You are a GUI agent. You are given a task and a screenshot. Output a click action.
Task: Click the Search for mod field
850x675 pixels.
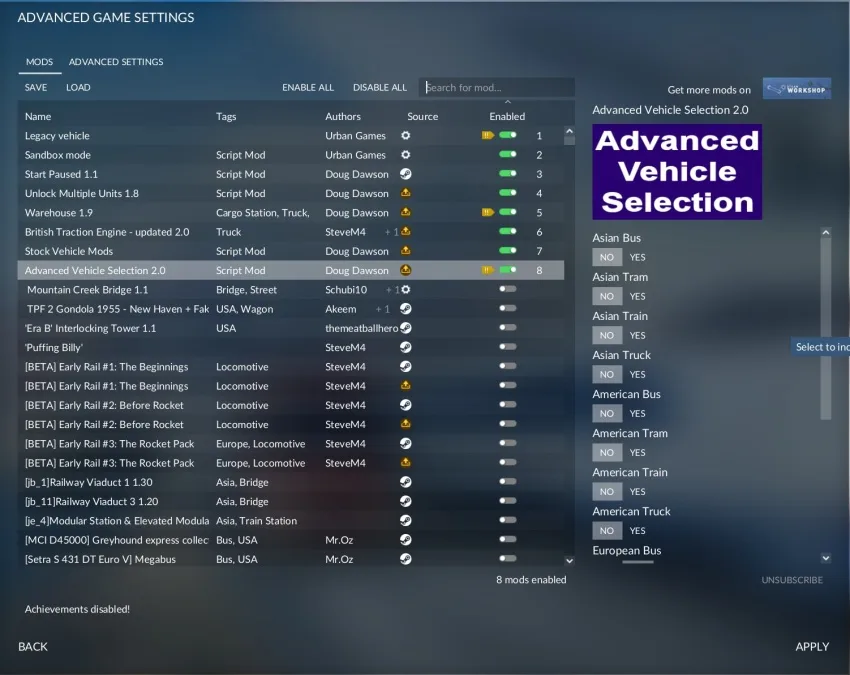coord(497,87)
